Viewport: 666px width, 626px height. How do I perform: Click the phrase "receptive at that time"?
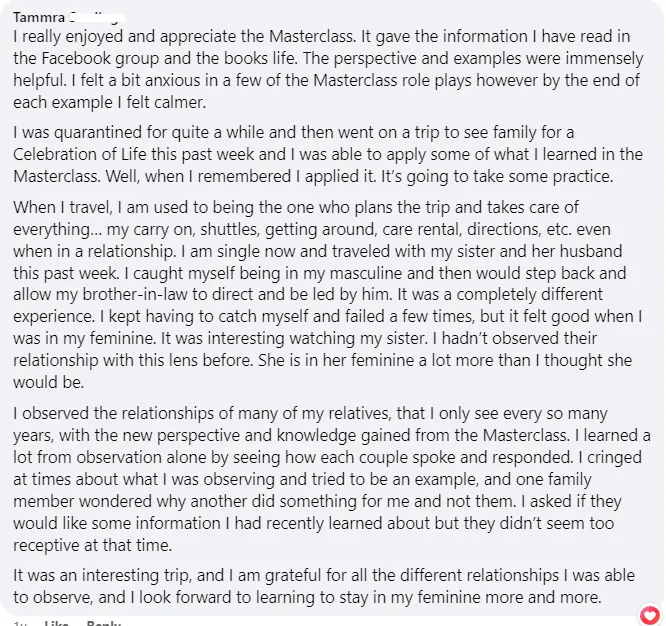point(92,545)
